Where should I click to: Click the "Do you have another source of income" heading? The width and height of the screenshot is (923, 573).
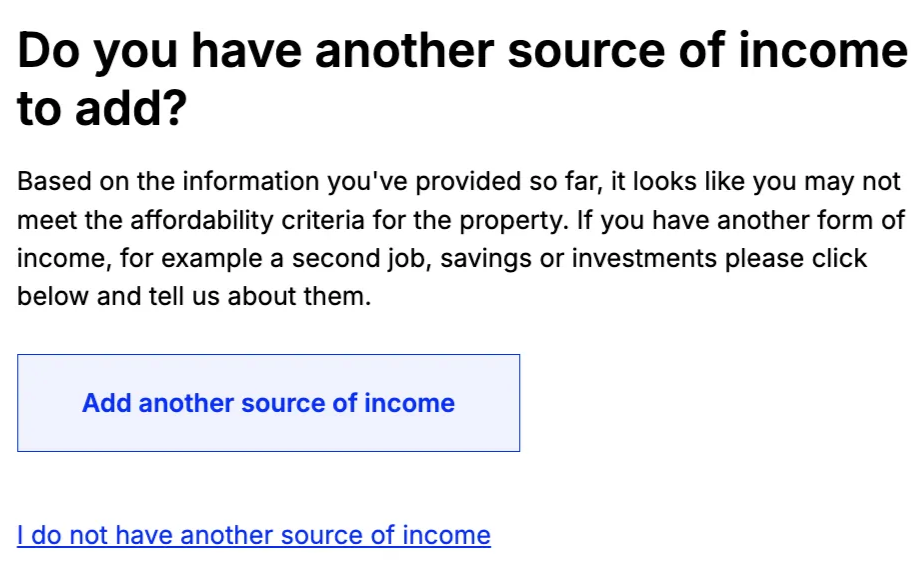point(462,51)
